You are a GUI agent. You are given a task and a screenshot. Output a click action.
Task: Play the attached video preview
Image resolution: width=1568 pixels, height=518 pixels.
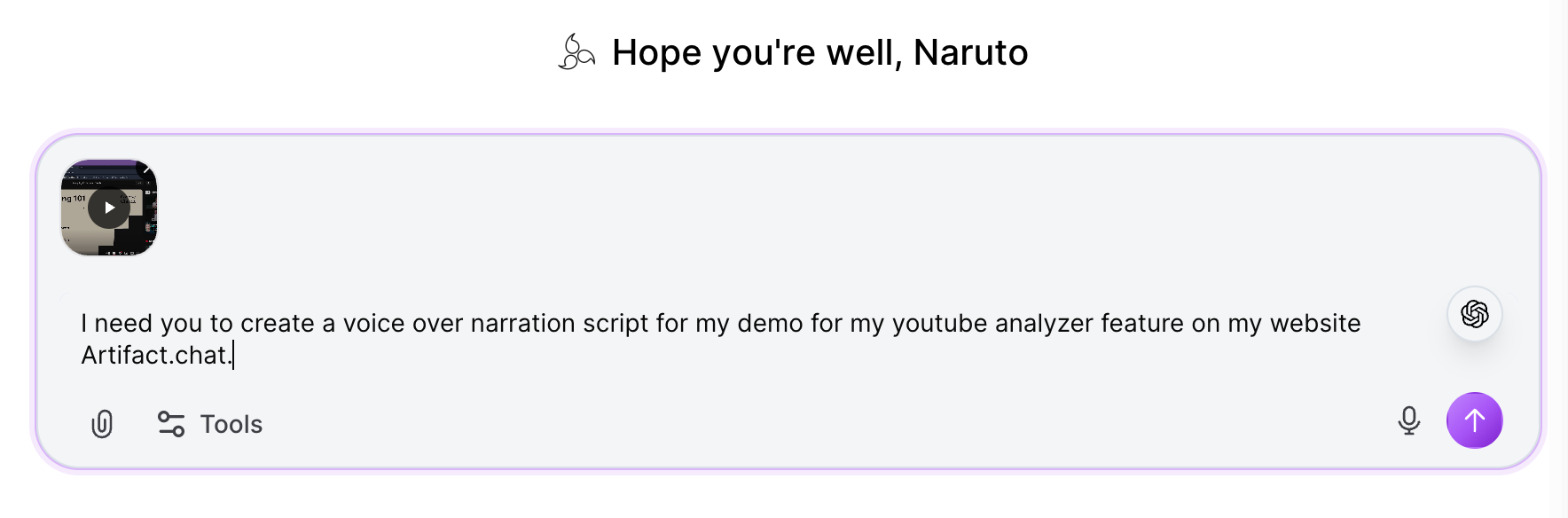coord(108,208)
